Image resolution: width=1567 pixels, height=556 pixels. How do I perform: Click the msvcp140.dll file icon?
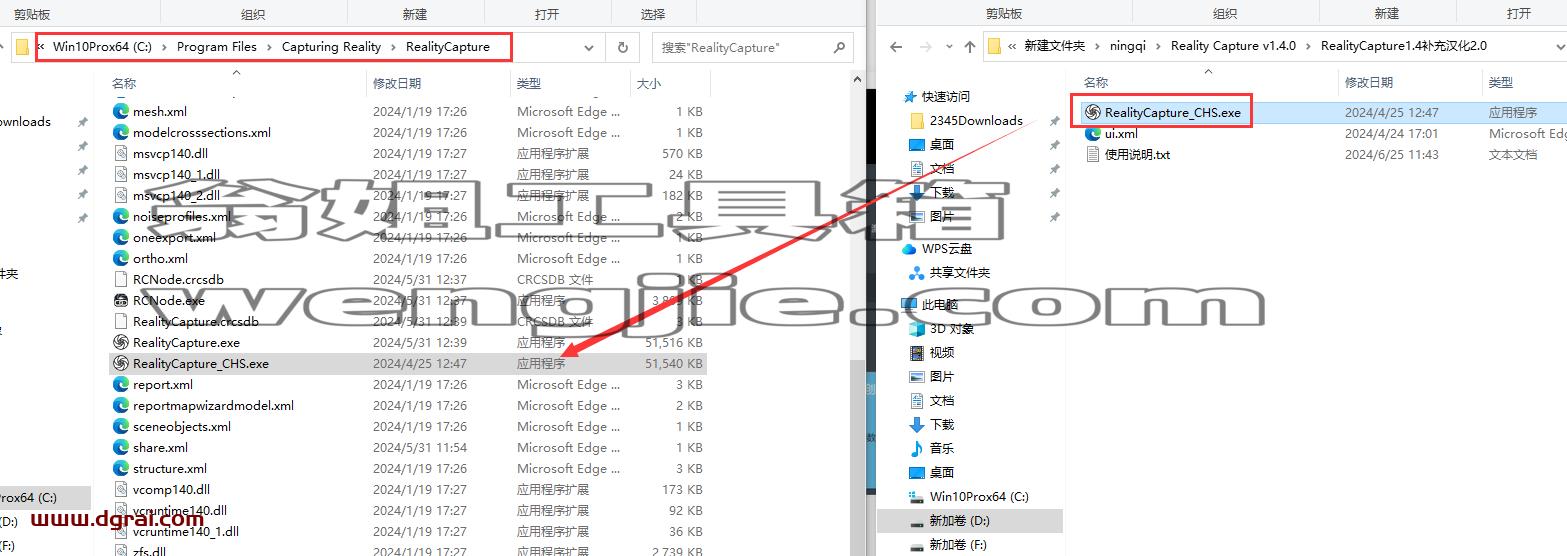pos(121,153)
